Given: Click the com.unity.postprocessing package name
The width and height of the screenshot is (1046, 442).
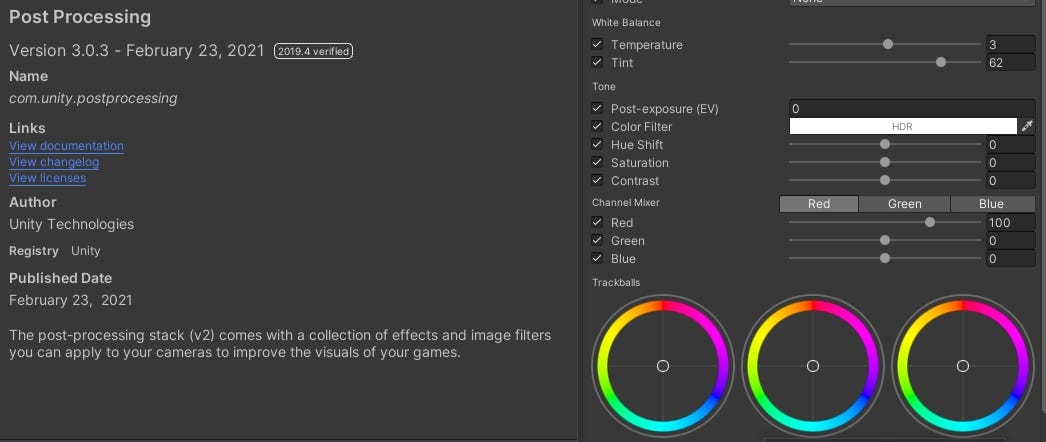Looking at the screenshot, I should 93,98.
